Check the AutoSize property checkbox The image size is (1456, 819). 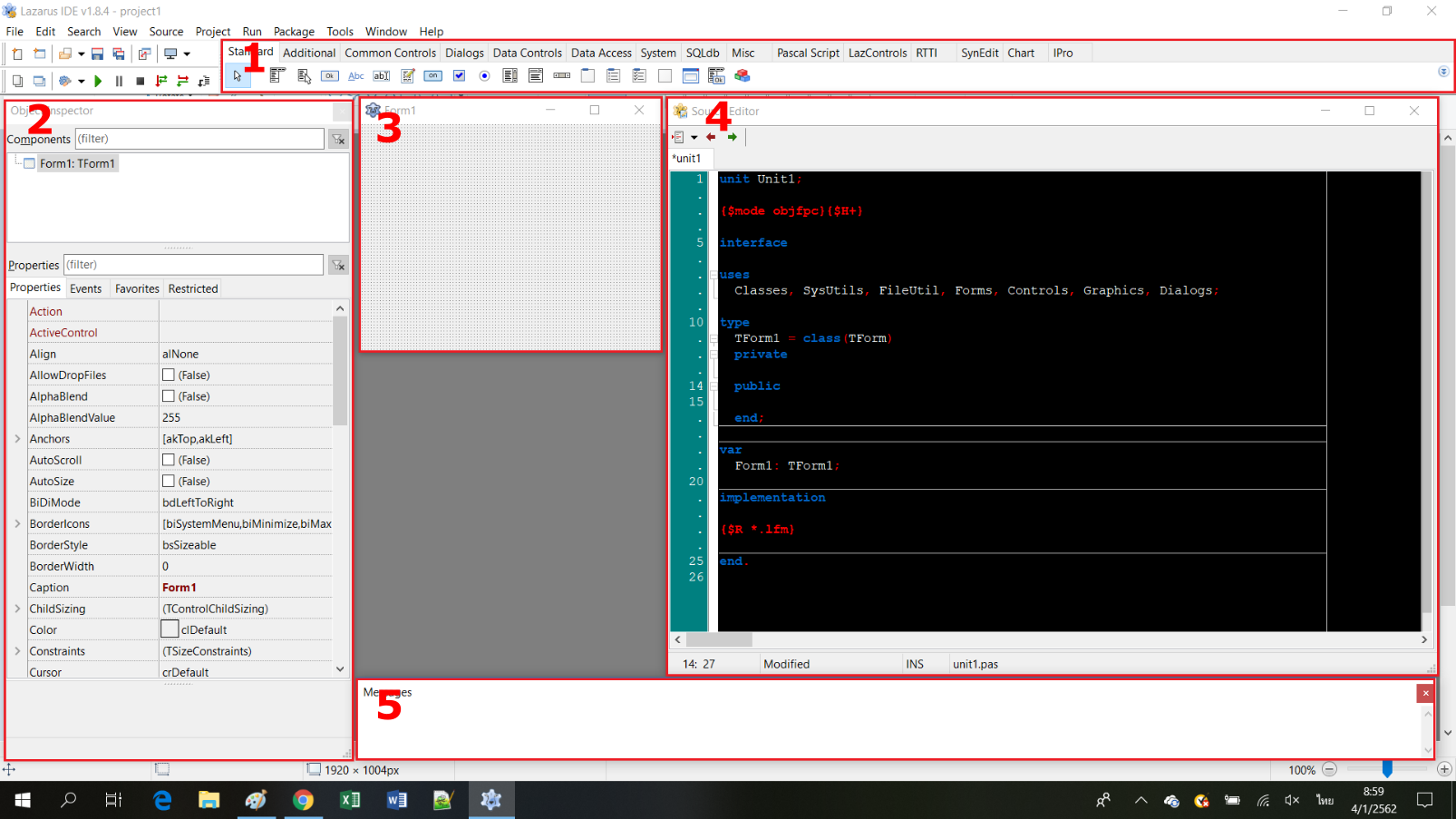pos(169,482)
